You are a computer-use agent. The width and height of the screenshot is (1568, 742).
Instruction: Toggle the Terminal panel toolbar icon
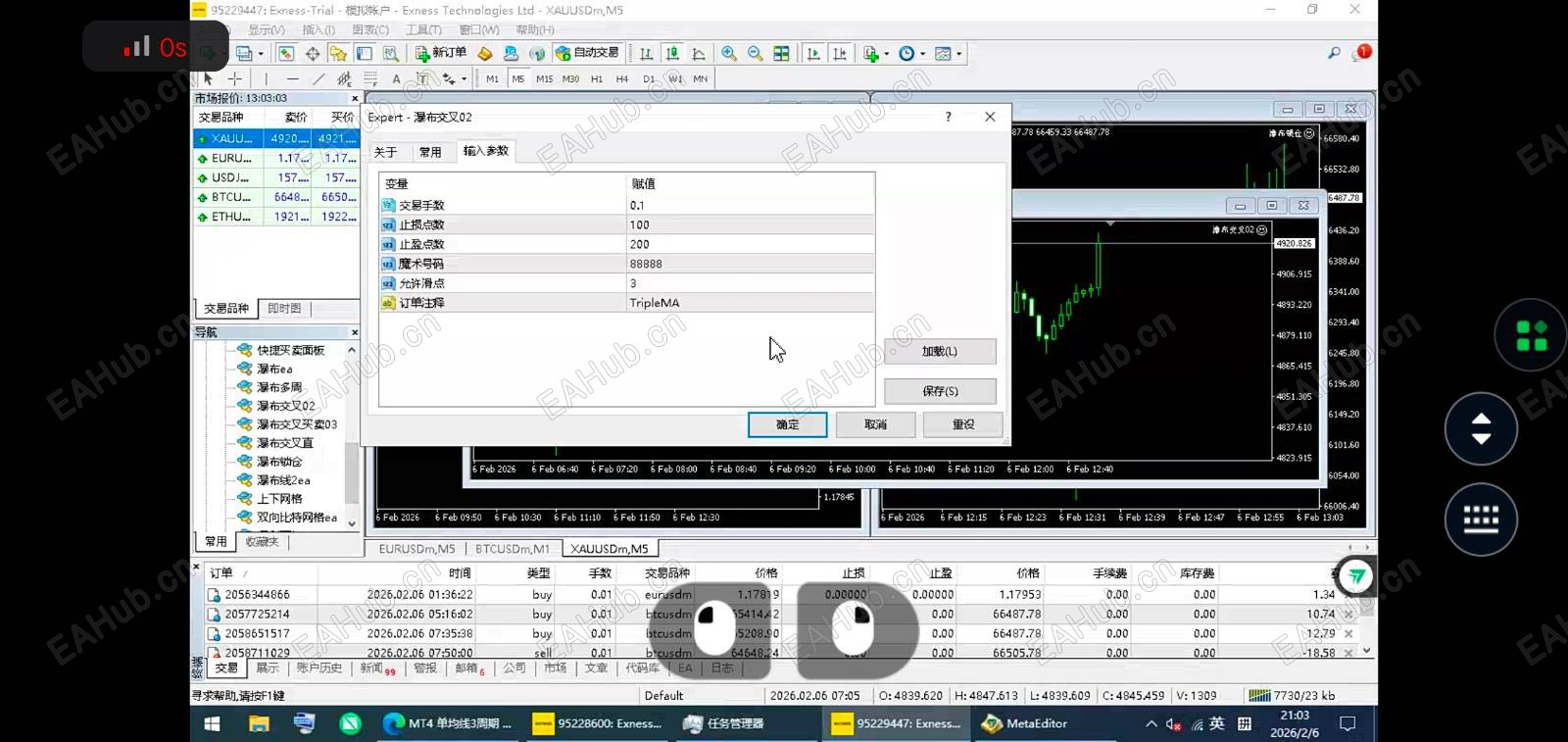[x=365, y=54]
